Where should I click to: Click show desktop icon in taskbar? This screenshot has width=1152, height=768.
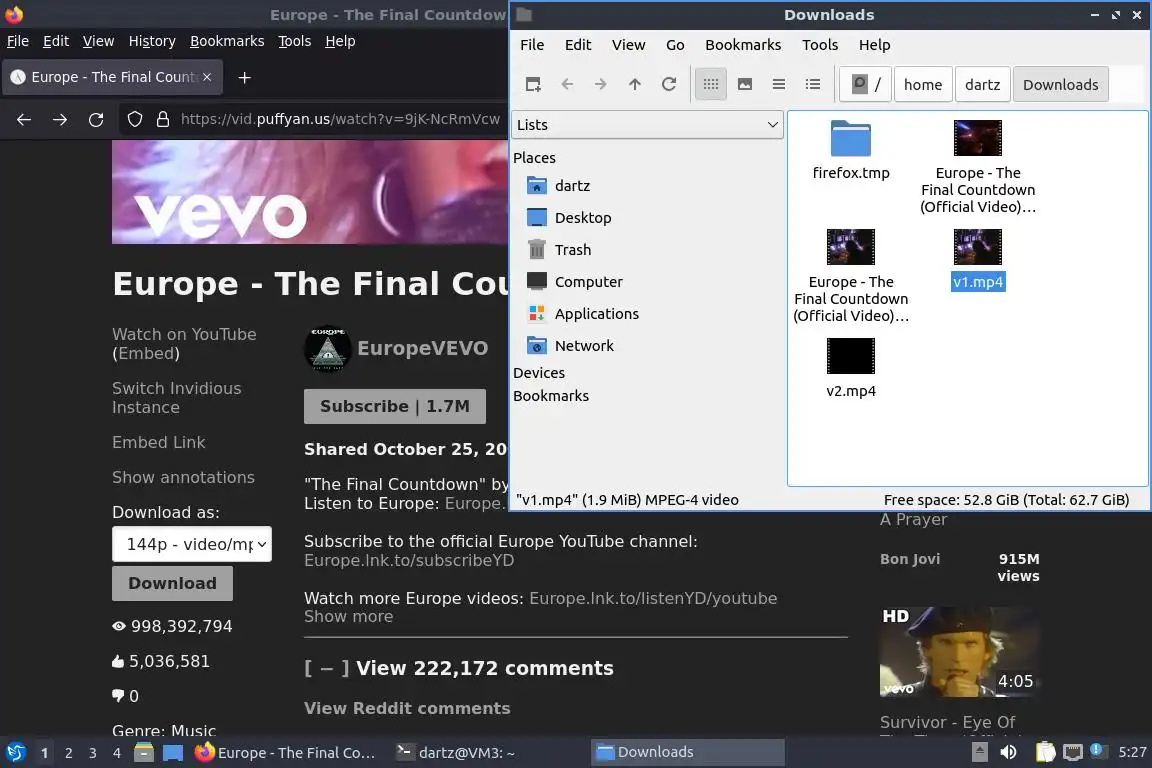pos(173,753)
